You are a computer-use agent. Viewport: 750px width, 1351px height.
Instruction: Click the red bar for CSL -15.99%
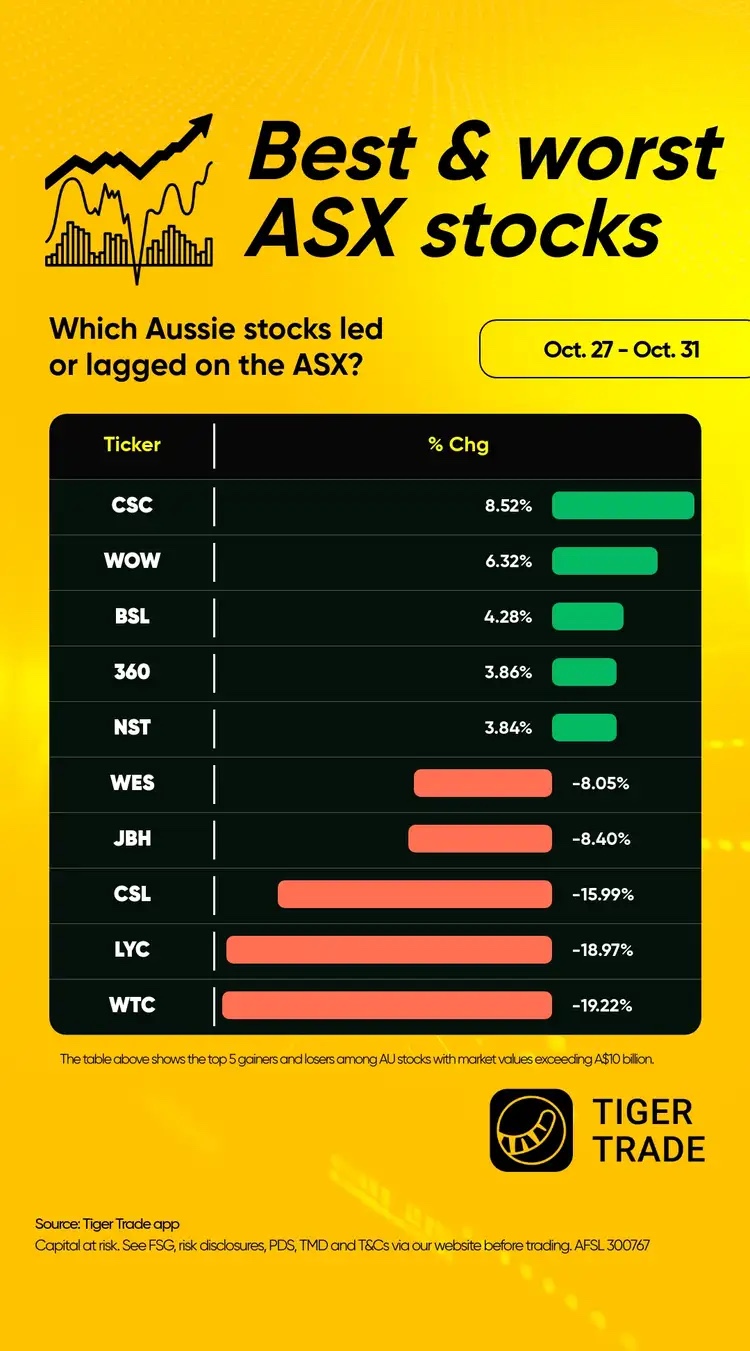[x=415, y=894]
